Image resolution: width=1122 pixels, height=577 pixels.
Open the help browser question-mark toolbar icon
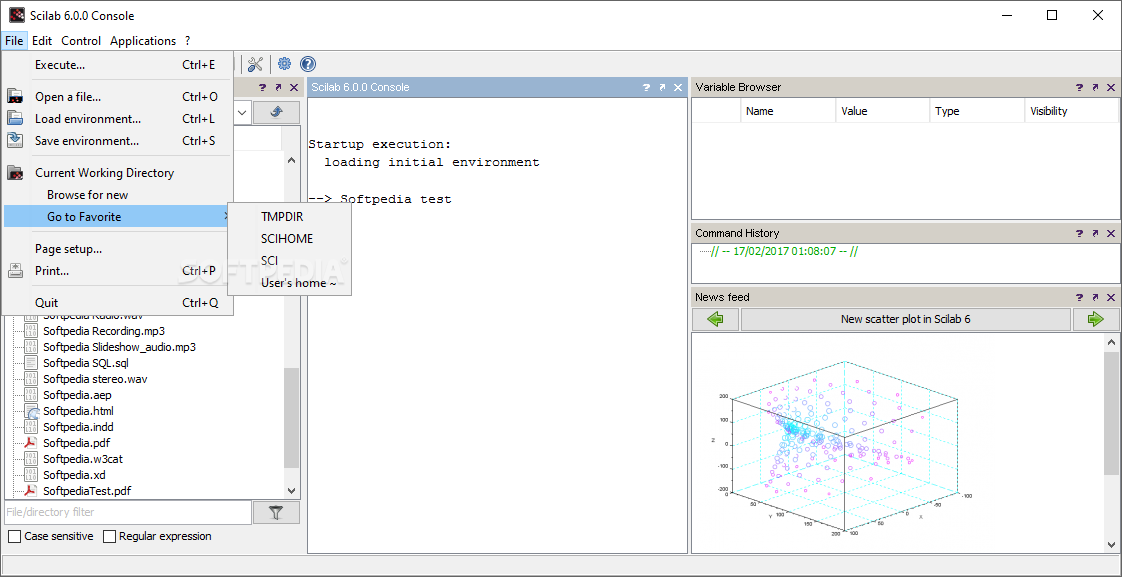(x=308, y=64)
